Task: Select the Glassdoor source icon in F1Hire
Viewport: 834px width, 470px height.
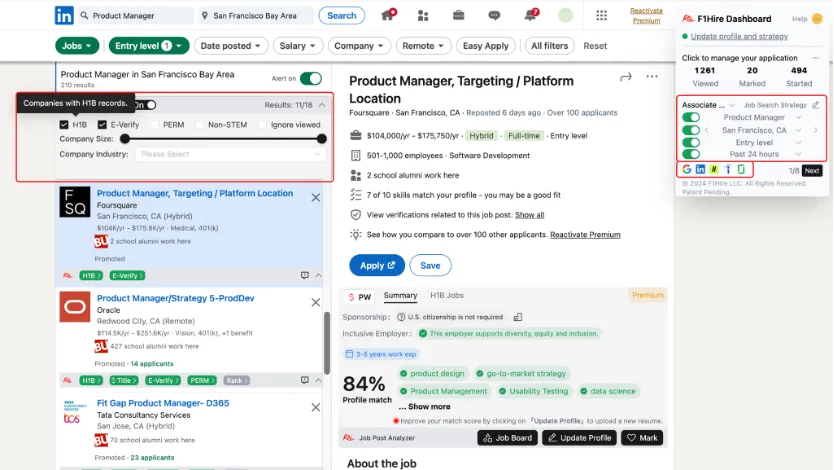Action: 741,169
